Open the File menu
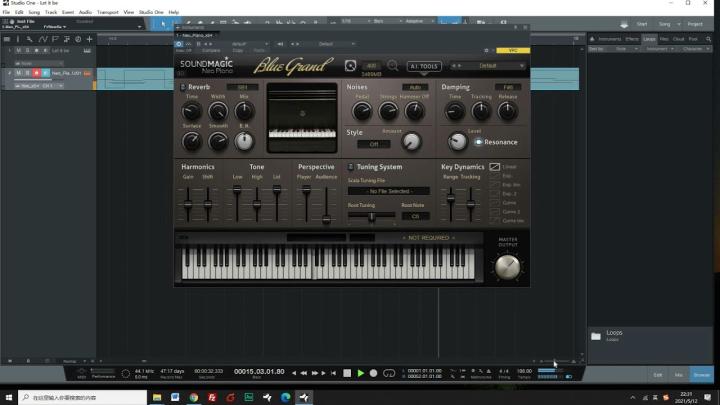 pos(6,12)
